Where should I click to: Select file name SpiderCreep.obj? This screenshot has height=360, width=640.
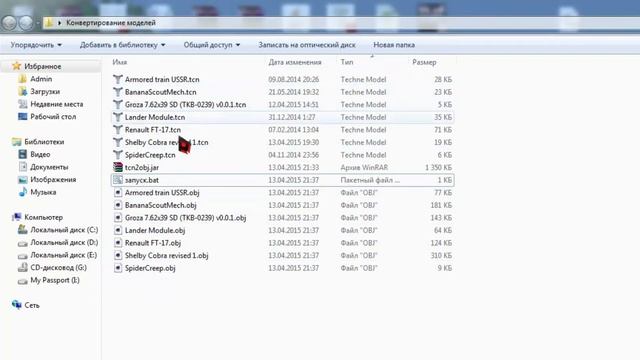click(150, 268)
